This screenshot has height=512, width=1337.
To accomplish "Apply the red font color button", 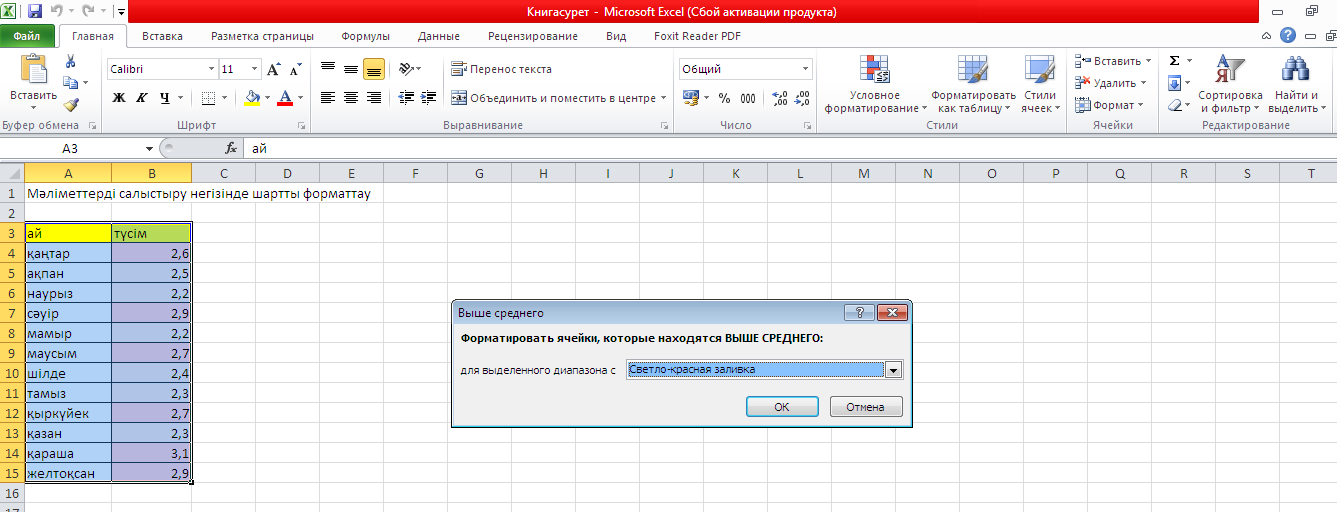I will 285,98.
